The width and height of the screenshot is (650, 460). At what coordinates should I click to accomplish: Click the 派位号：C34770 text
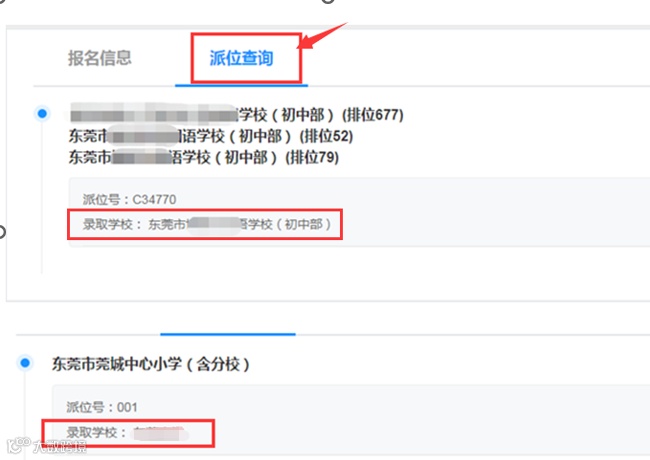click(x=129, y=199)
